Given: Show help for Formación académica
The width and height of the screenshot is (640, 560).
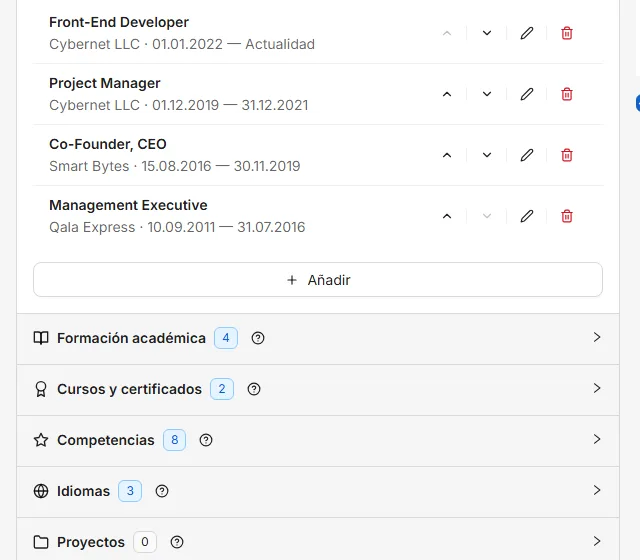Looking at the screenshot, I should coord(258,338).
